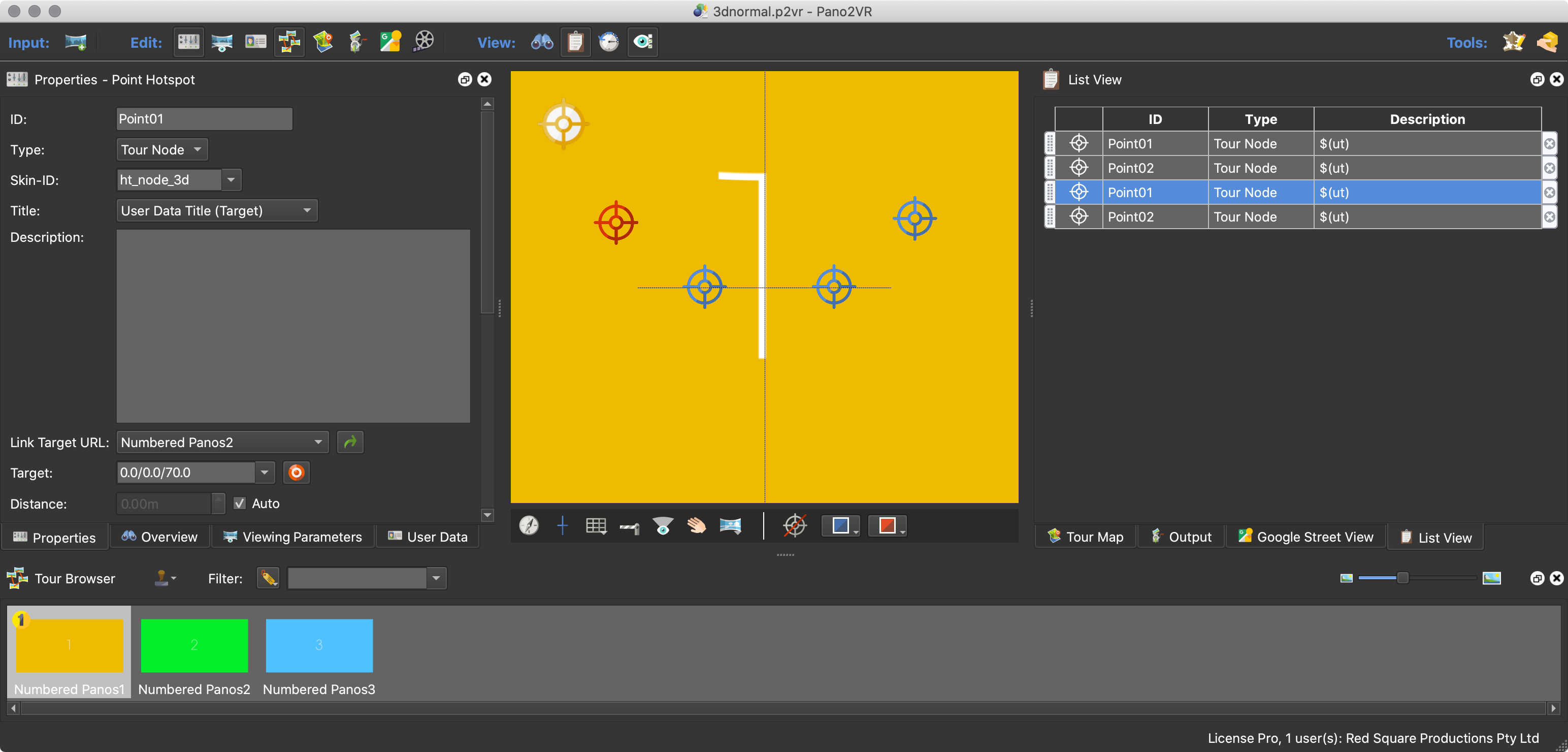Open Output icon in Edit toolbar
The image size is (1568, 752).
click(356, 42)
